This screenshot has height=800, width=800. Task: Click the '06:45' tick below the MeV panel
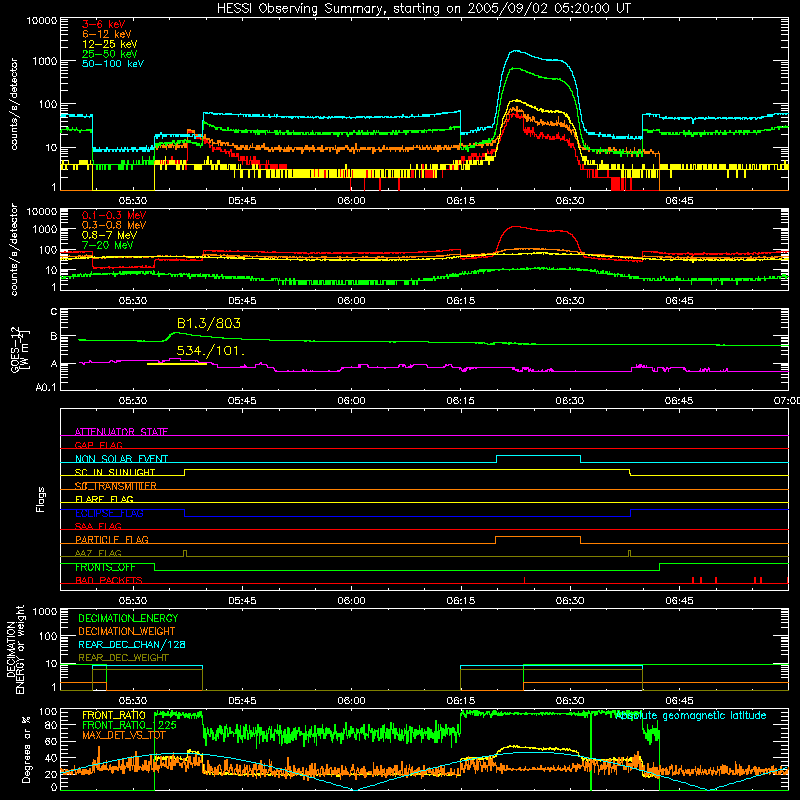[679, 301]
